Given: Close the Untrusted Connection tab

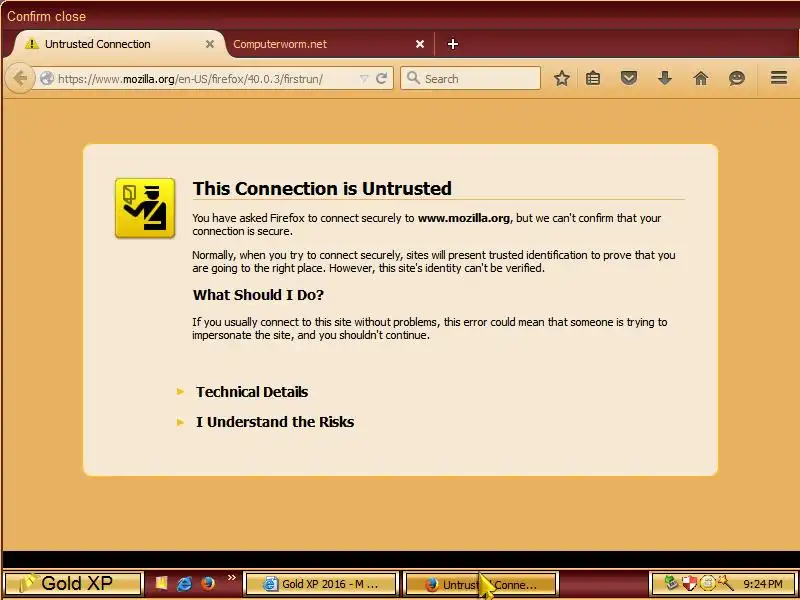Looking at the screenshot, I should click(x=210, y=44).
